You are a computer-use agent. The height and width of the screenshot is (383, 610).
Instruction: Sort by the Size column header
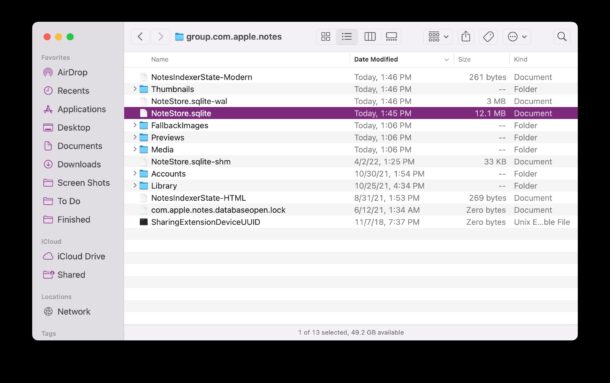click(465, 60)
